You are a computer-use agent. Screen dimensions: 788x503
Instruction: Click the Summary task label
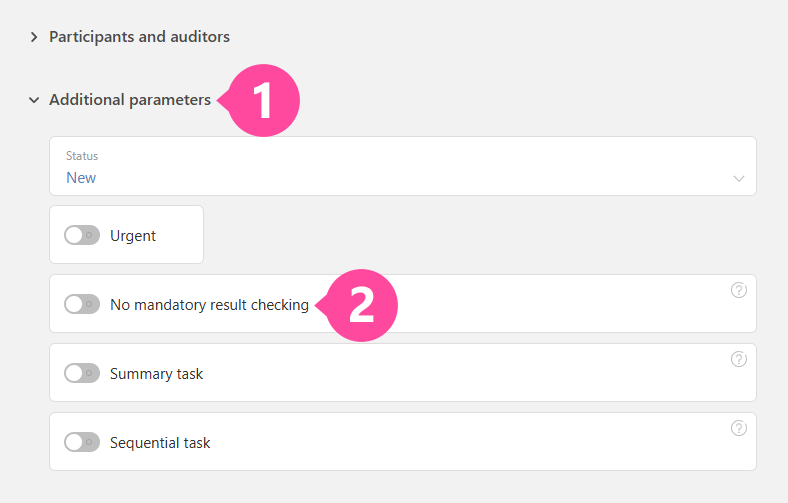click(156, 373)
